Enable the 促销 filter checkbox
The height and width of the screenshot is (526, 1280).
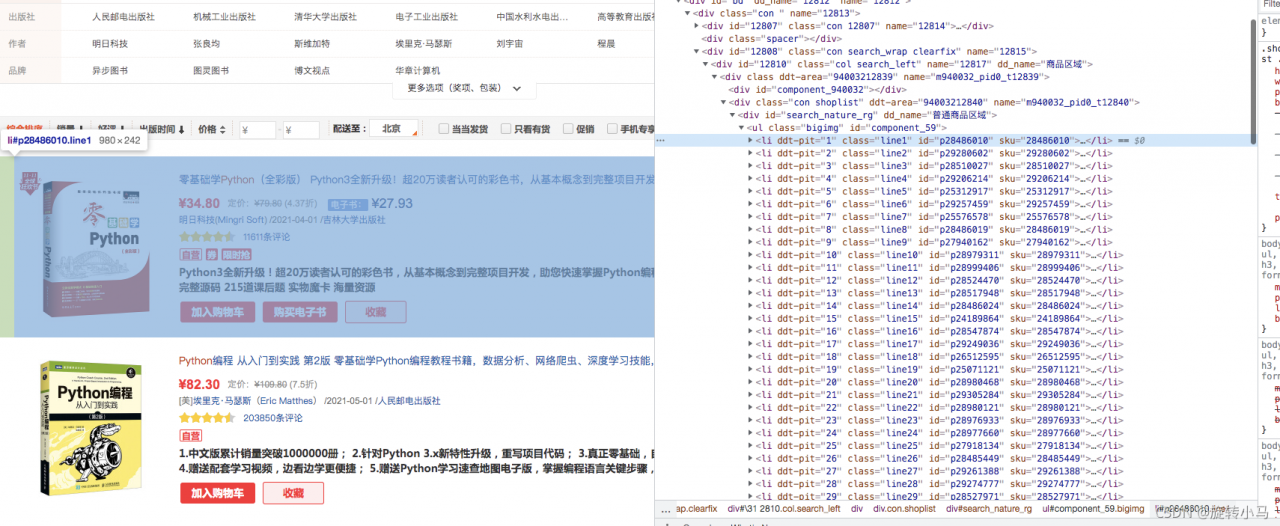[x=568, y=129]
